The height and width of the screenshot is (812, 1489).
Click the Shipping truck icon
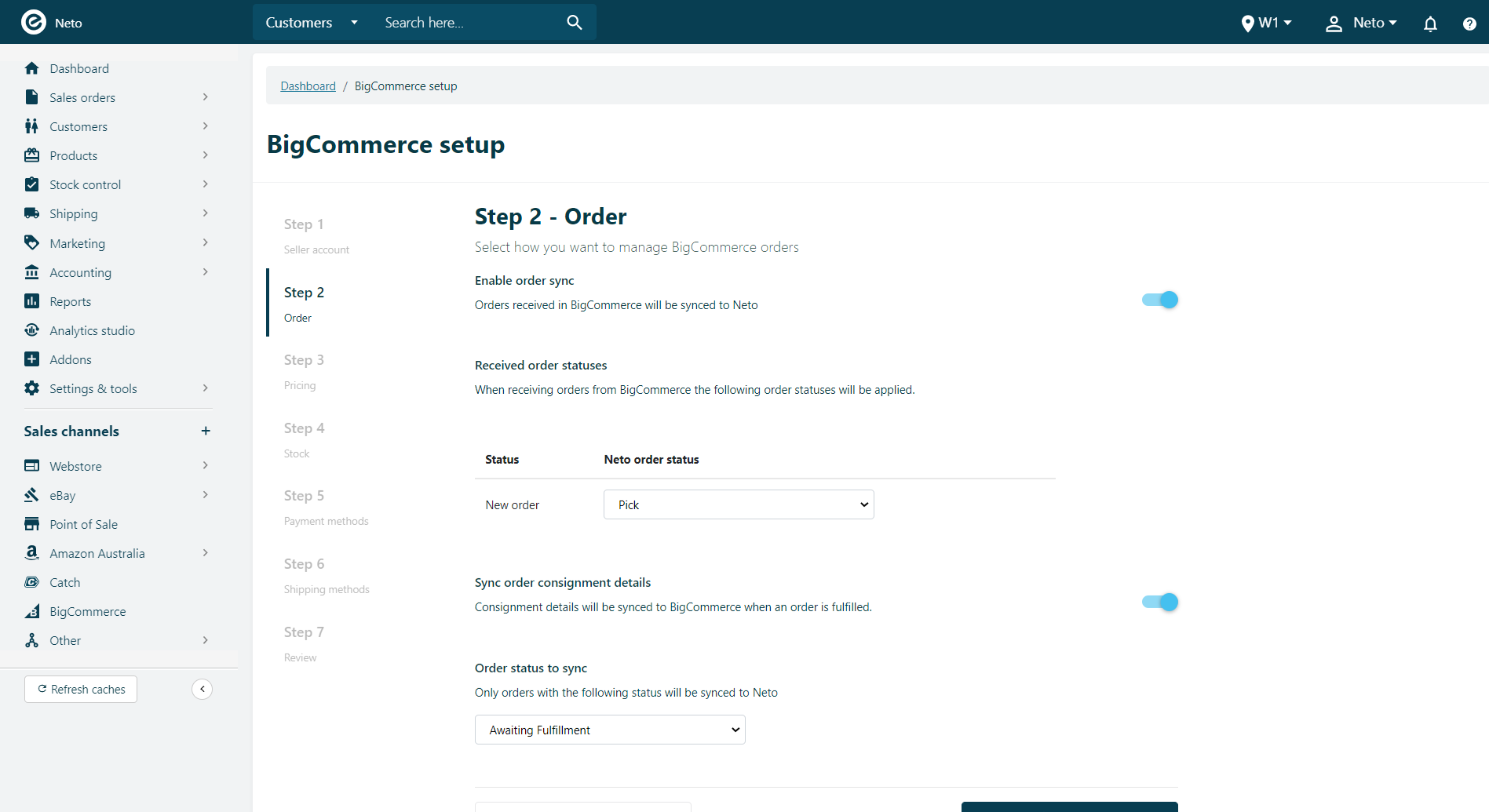(x=31, y=213)
